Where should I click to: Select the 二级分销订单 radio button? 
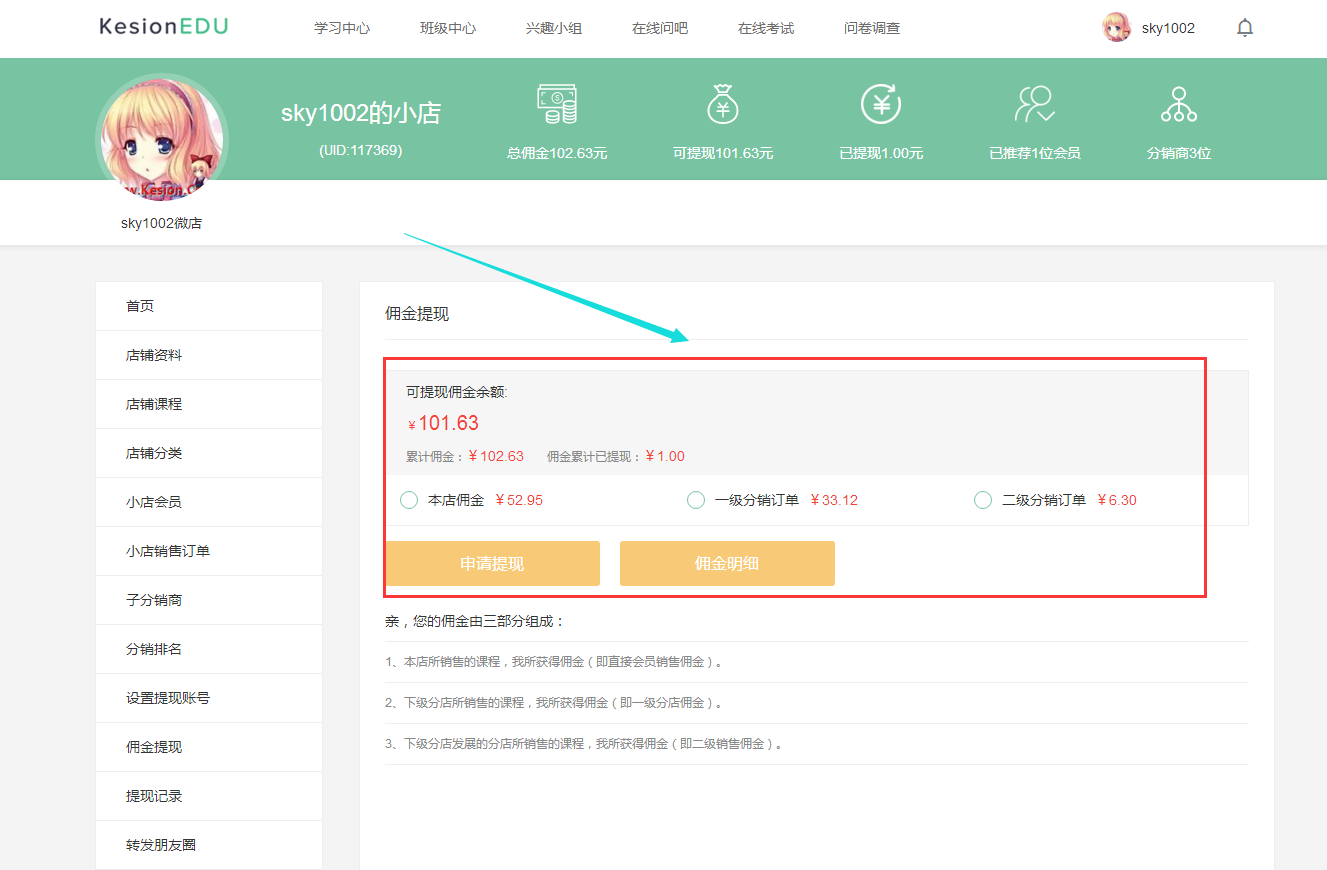(x=982, y=499)
